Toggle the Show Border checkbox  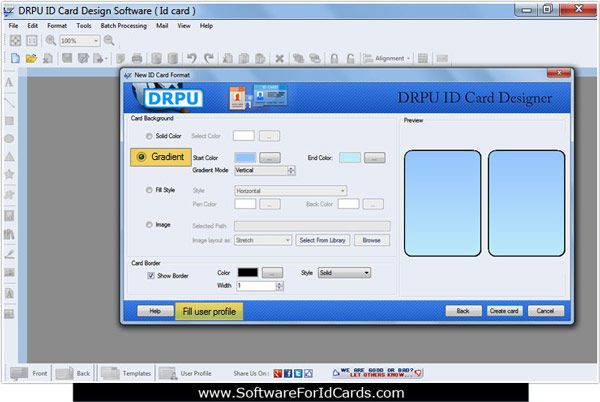151,276
